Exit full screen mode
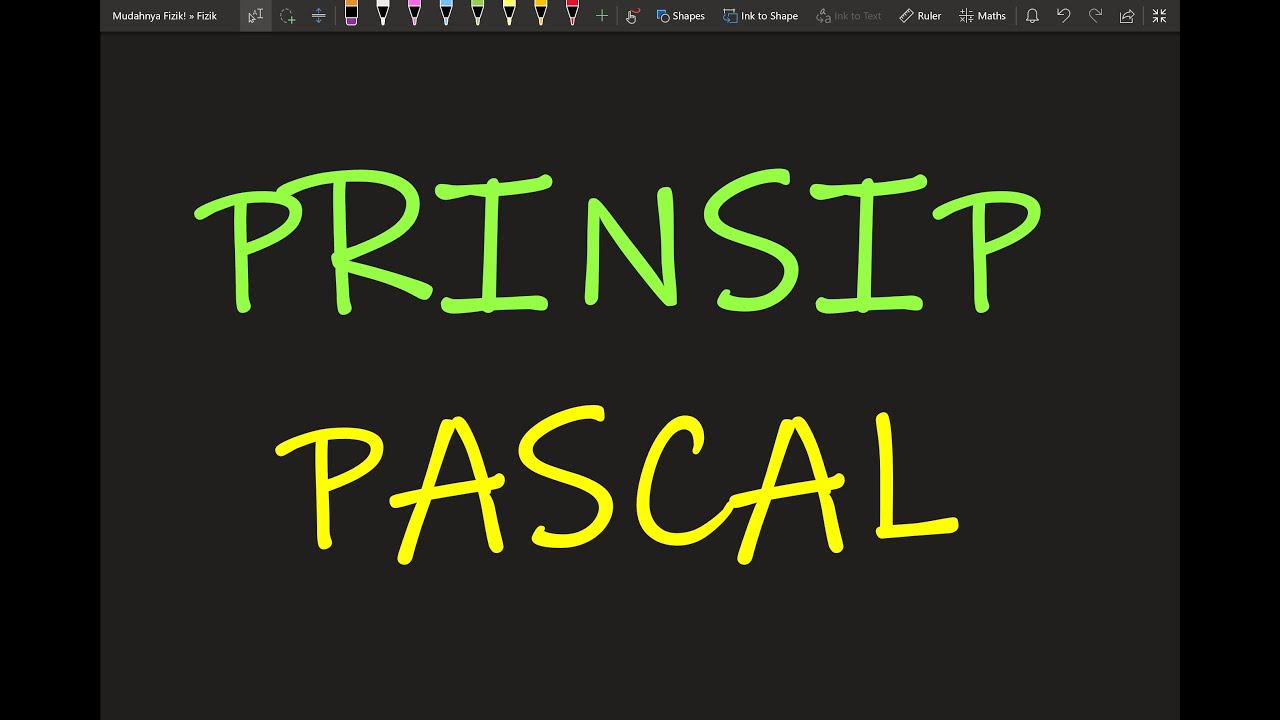The width and height of the screenshot is (1280, 720). 1159,15
